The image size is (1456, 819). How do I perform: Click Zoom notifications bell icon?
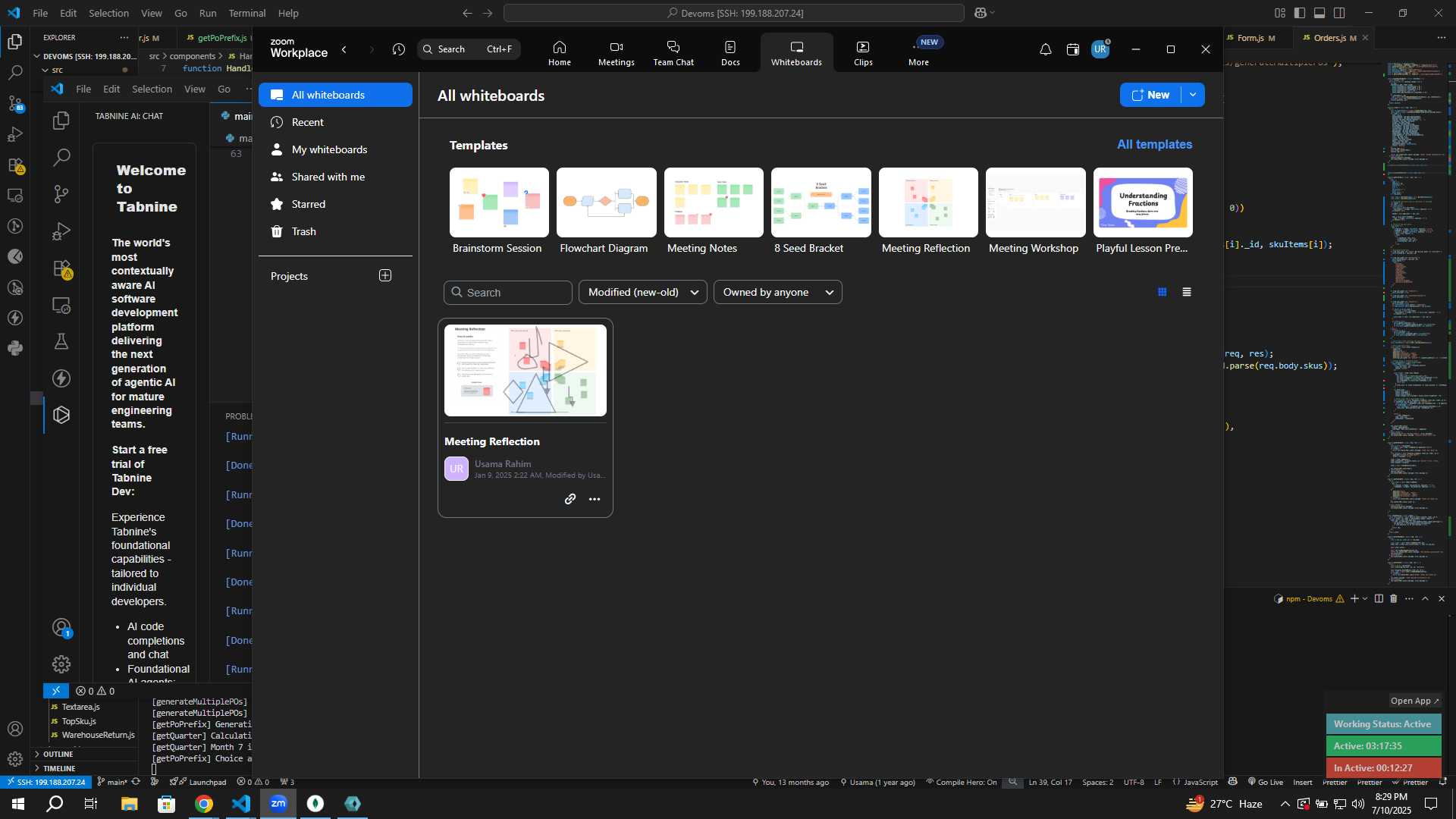[1045, 49]
